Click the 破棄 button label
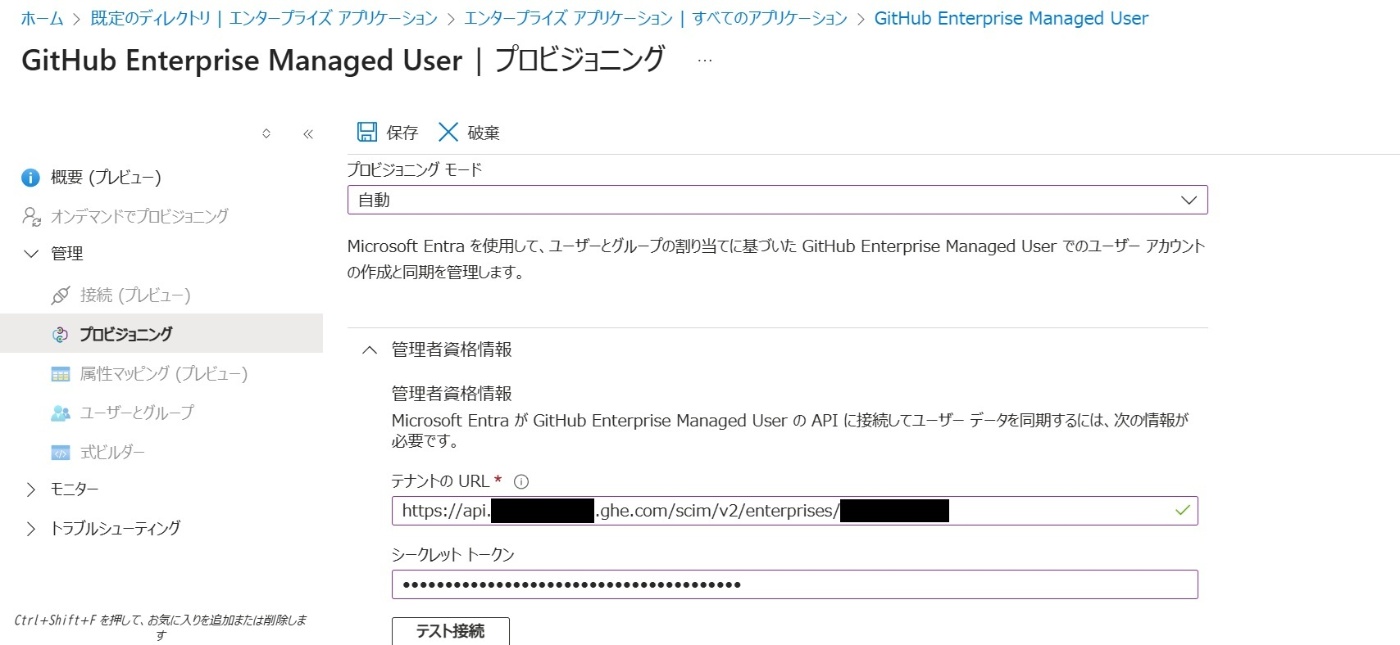 tap(483, 132)
